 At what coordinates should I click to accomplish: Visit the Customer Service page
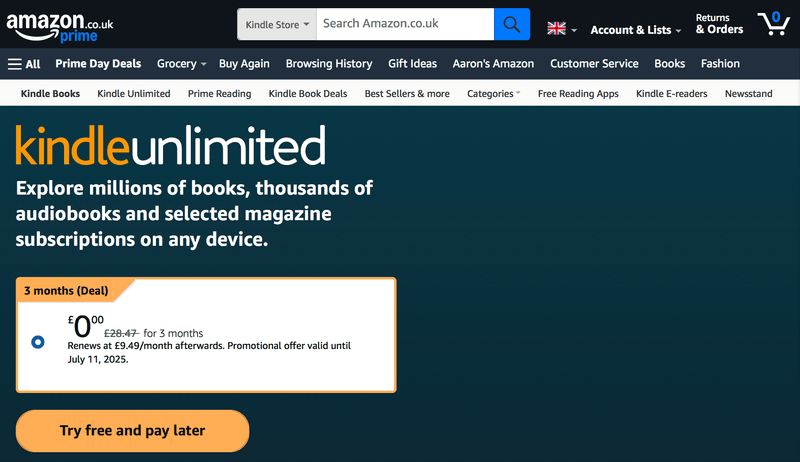point(594,64)
